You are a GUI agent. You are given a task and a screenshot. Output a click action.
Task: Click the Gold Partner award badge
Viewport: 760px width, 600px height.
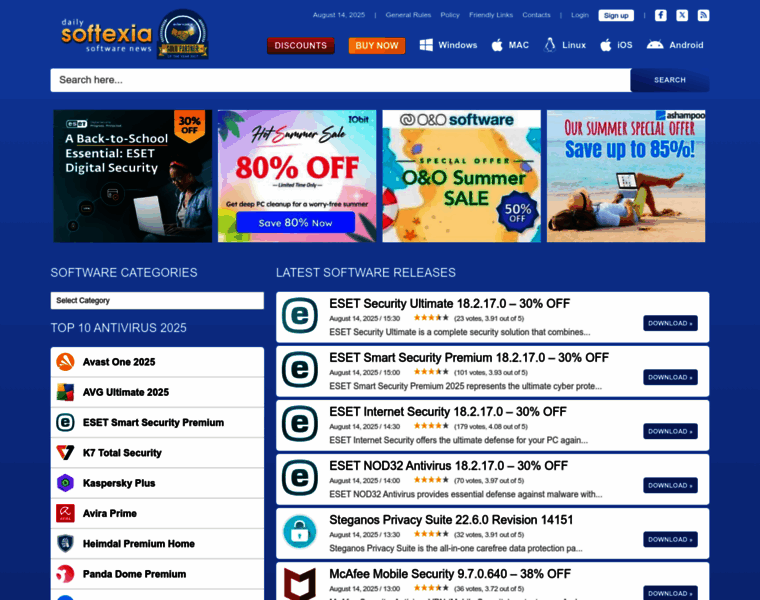[x=183, y=34]
